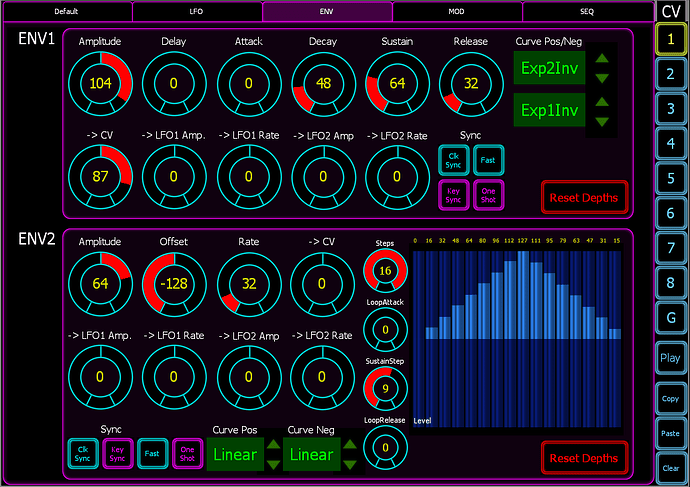Viewport: 690px width, 487px height.
Task: Click the ENV2 Curve Neg Linear selector
Action: point(312,454)
